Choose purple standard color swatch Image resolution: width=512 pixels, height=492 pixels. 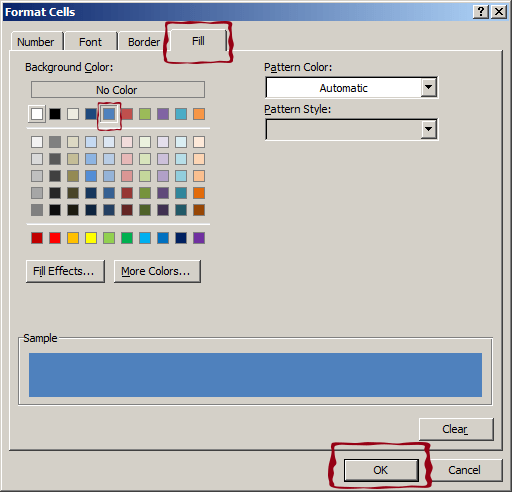pos(199,238)
